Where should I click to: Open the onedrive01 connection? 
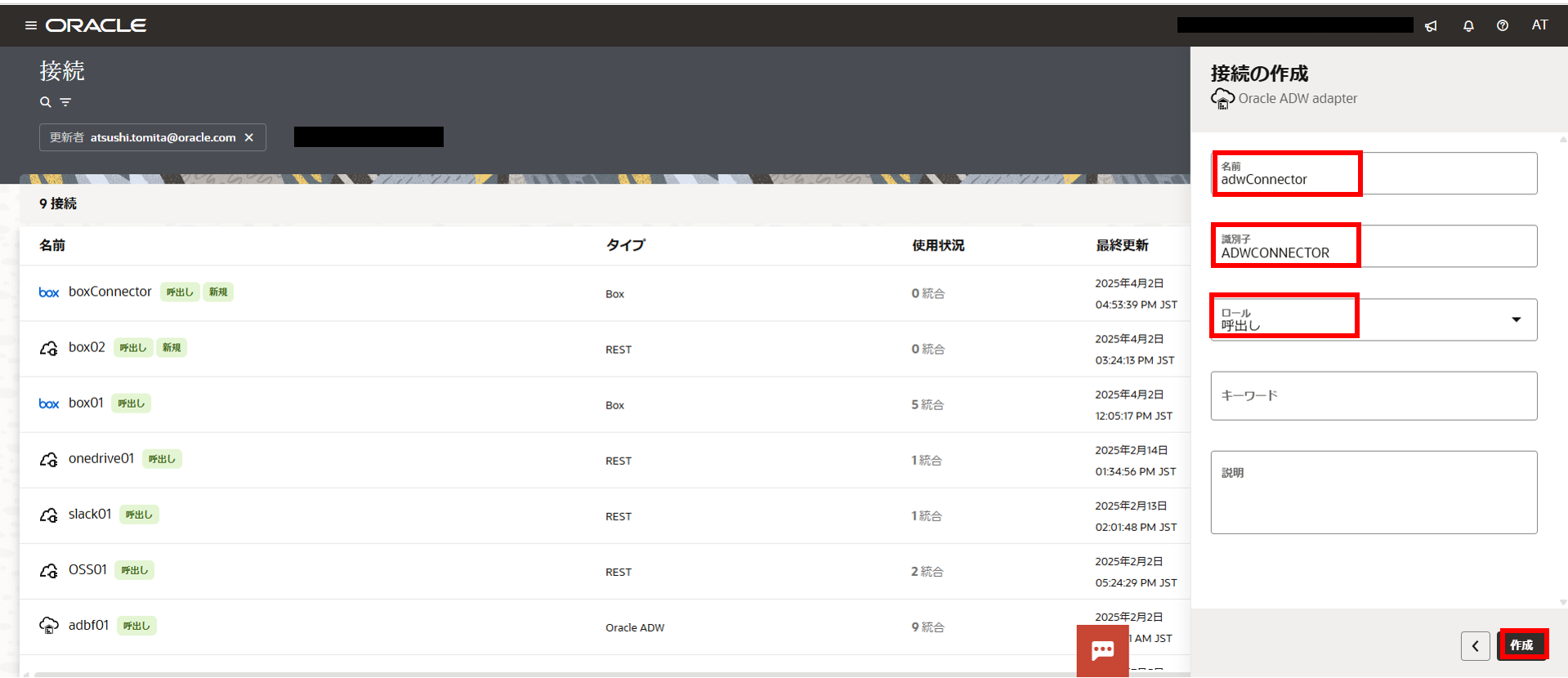click(x=101, y=458)
